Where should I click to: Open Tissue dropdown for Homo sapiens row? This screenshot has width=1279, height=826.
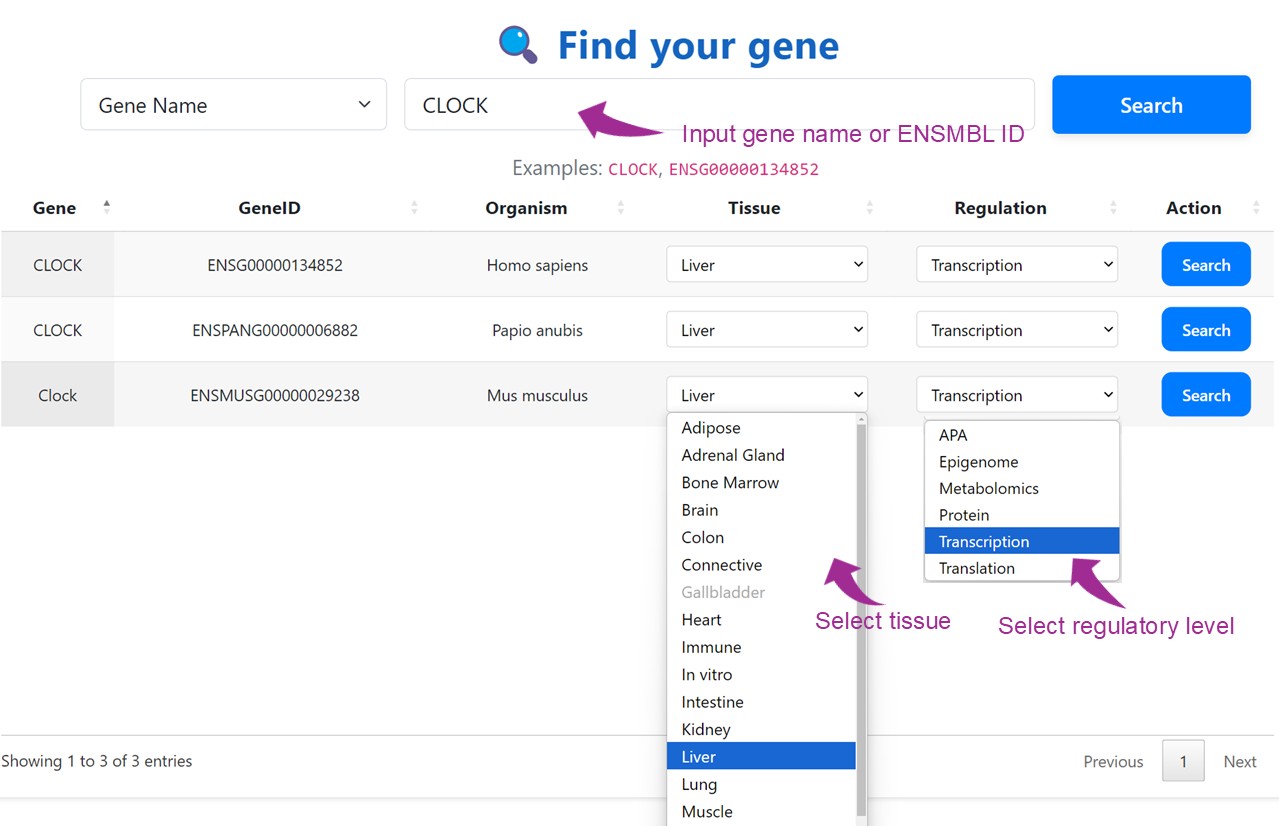tap(766, 265)
